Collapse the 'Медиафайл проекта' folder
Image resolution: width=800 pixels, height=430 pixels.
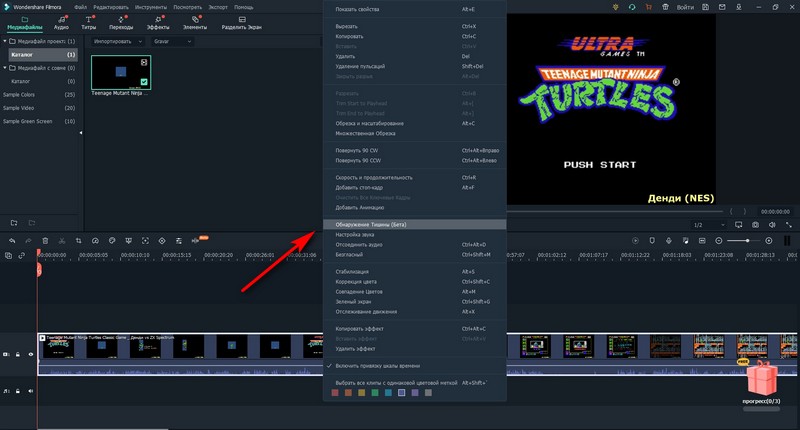(x=5, y=41)
